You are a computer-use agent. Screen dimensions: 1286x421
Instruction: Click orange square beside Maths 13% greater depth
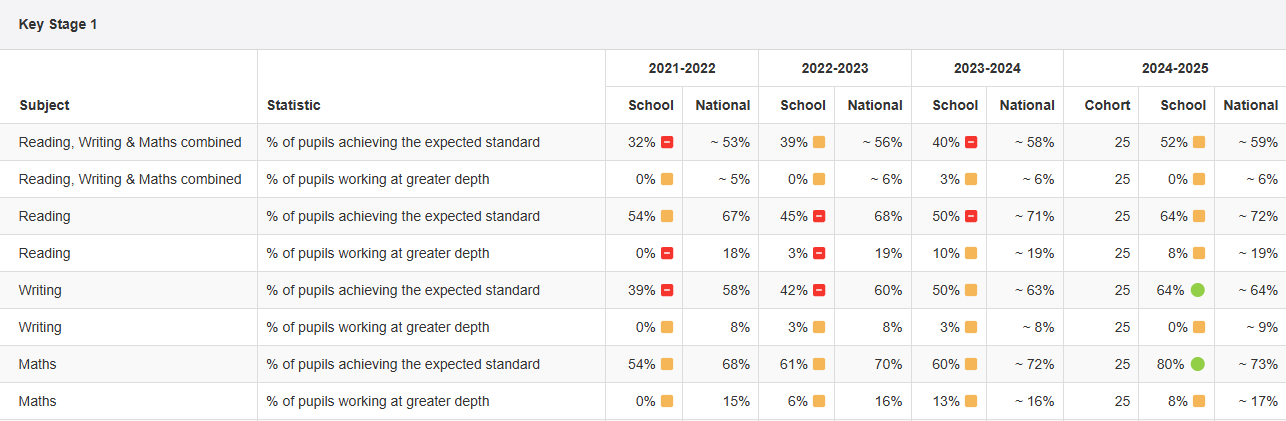(971, 402)
